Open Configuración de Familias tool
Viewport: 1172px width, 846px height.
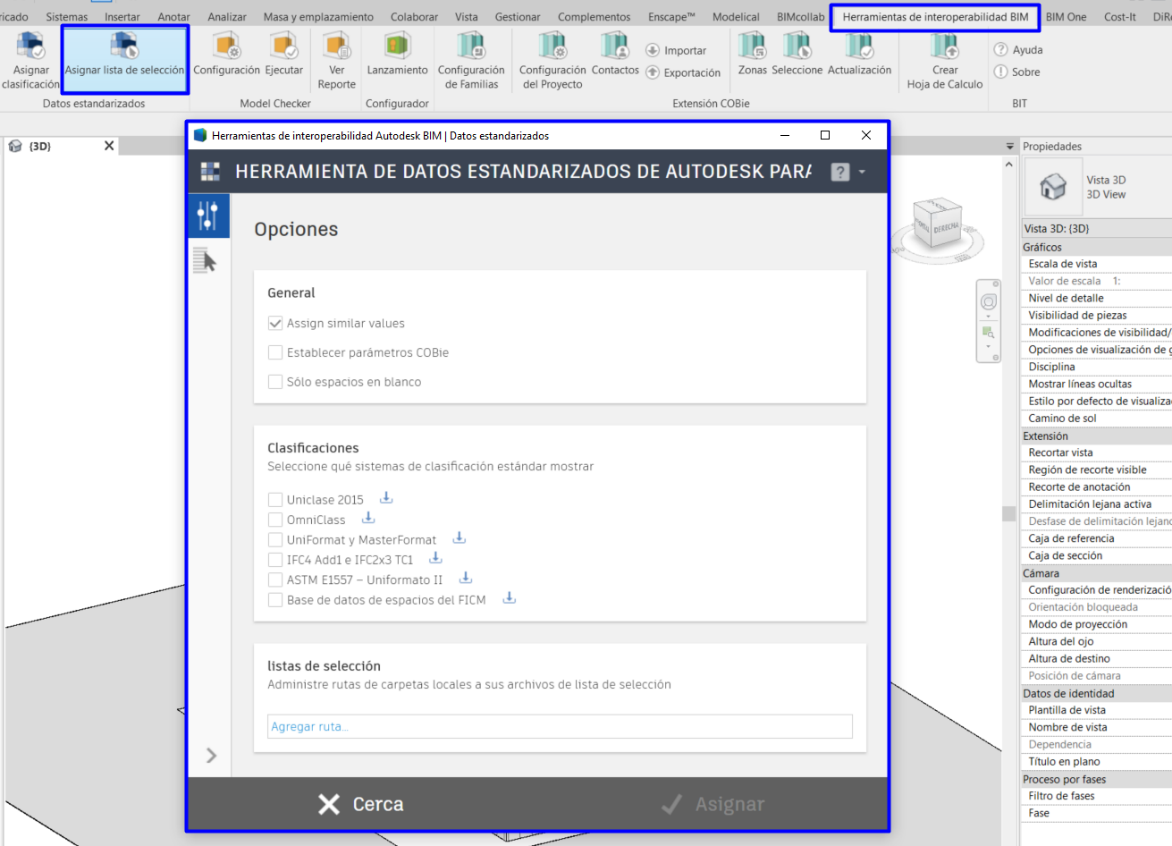coord(471,61)
